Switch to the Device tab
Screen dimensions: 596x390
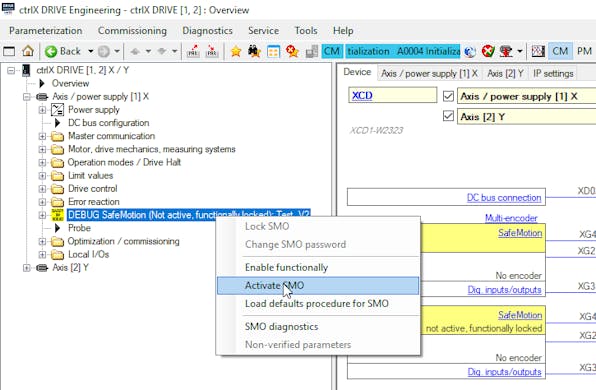coord(357,72)
